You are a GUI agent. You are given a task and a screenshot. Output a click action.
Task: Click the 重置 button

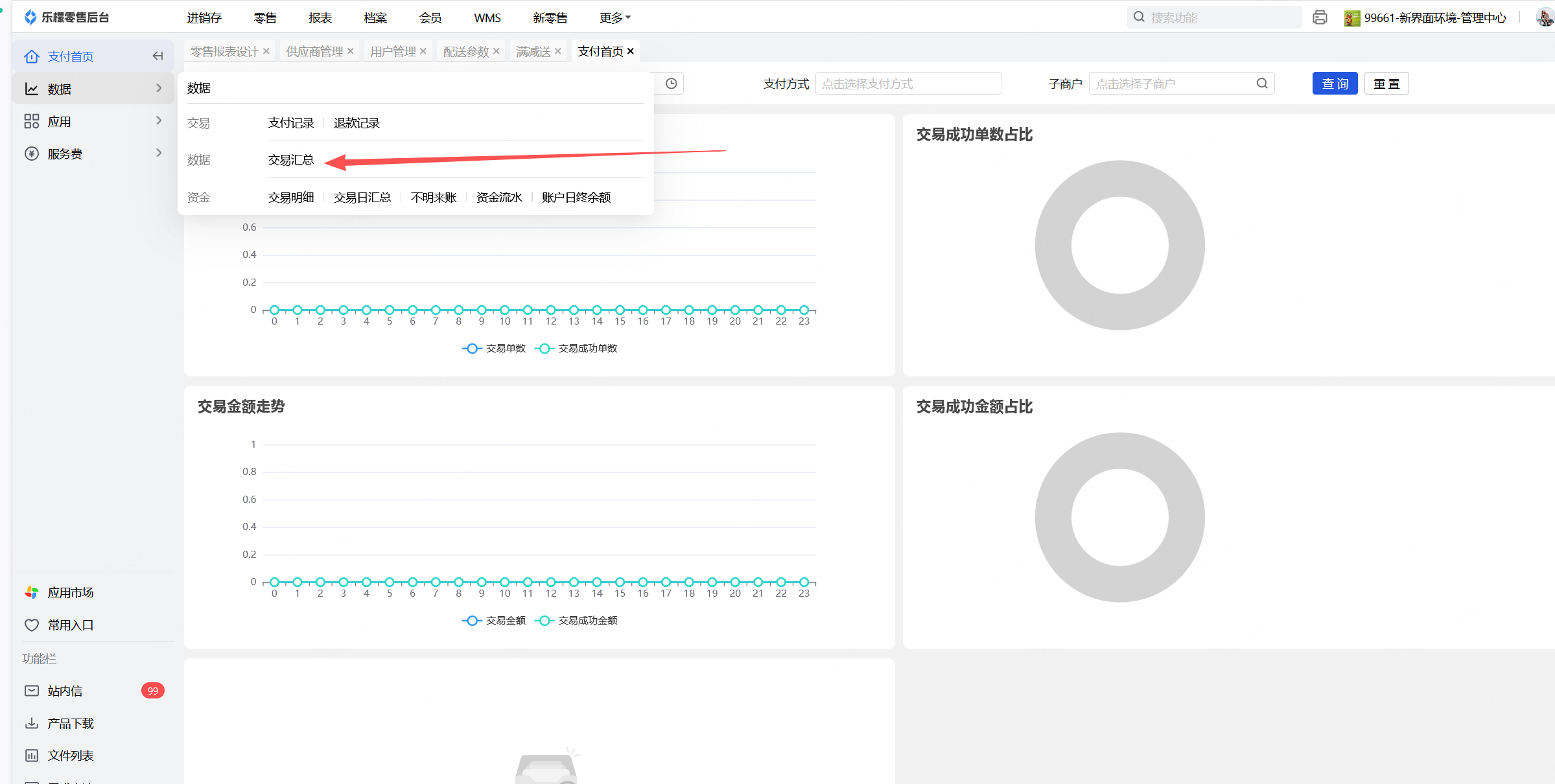[1386, 84]
